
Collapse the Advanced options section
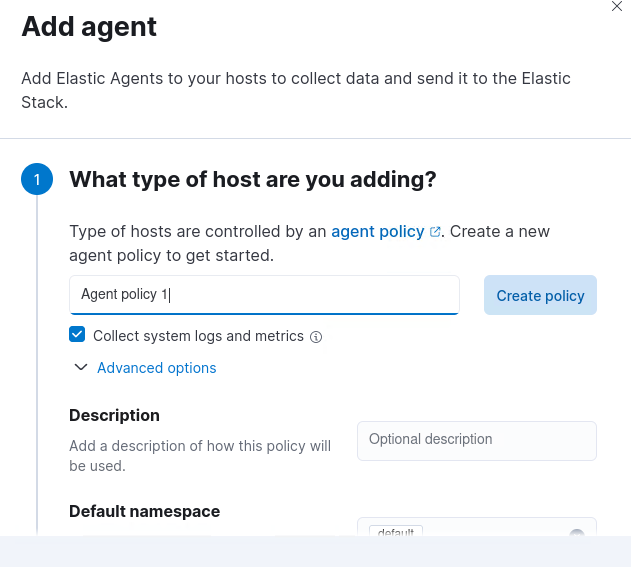(x=156, y=368)
